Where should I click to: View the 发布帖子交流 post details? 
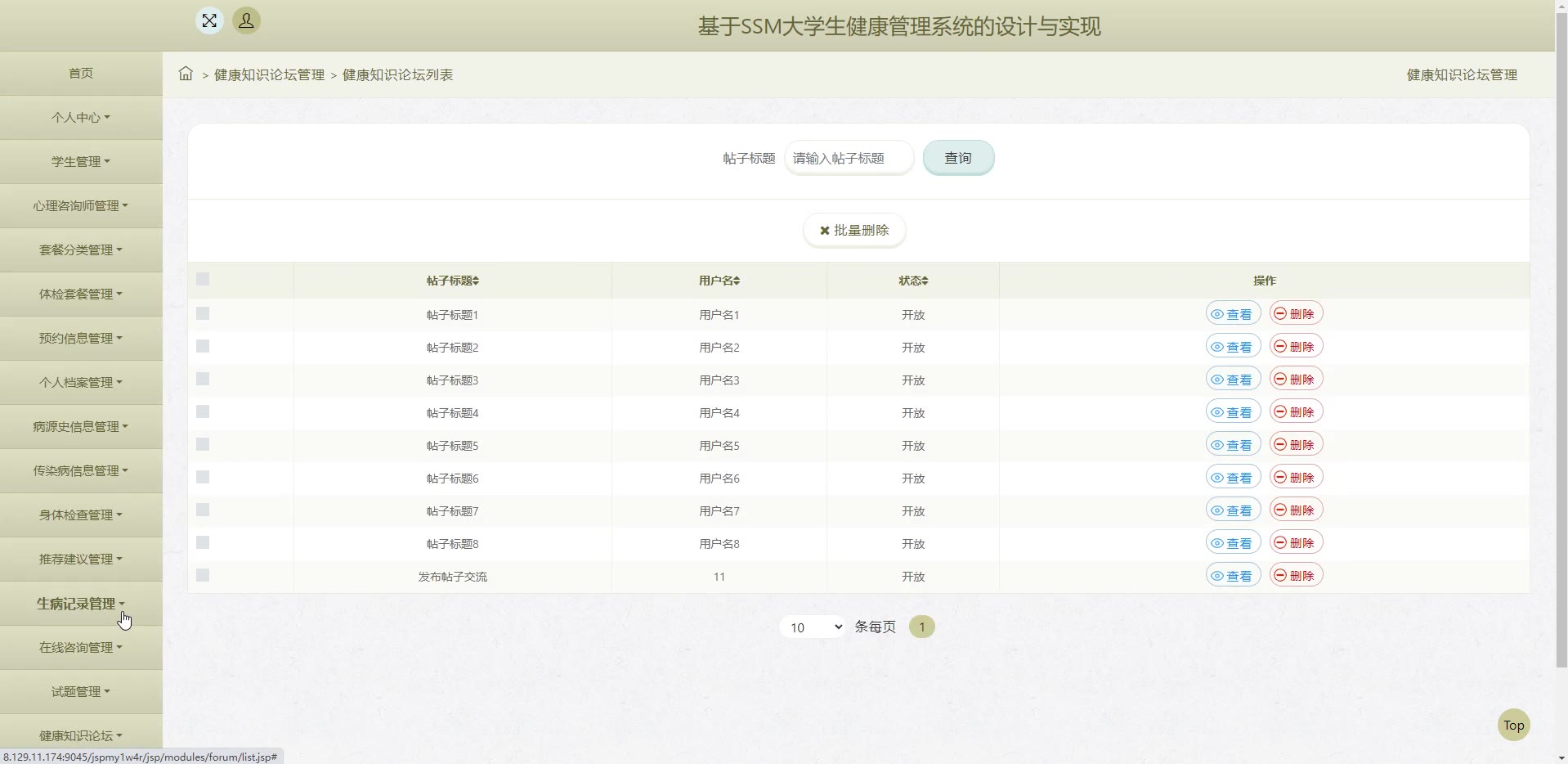tap(1232, 576)
